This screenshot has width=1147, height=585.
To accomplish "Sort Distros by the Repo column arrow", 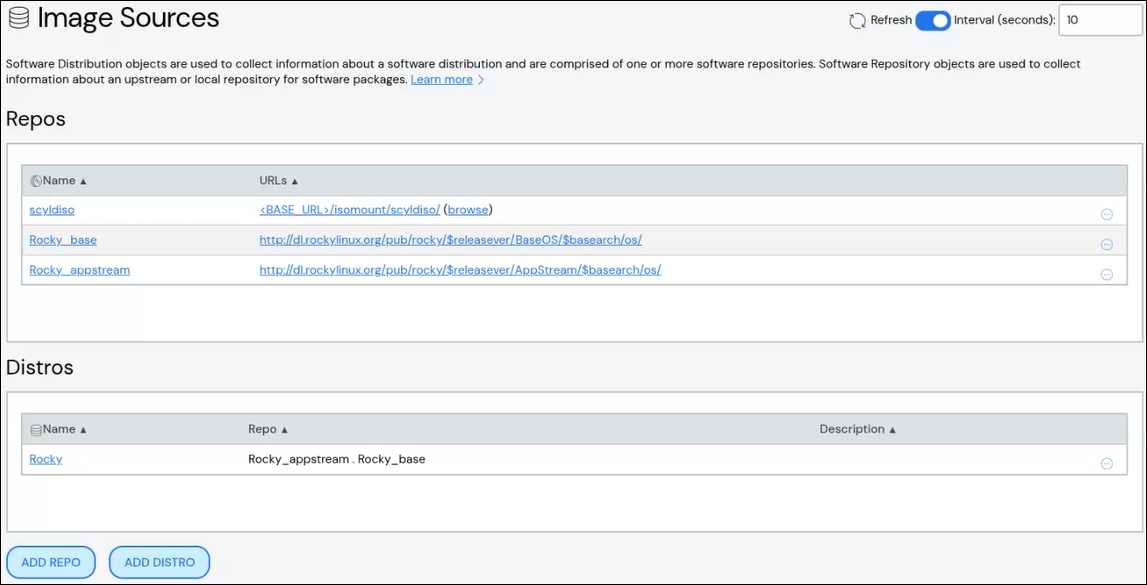I will pyautogui.click(x=285, y=428).
